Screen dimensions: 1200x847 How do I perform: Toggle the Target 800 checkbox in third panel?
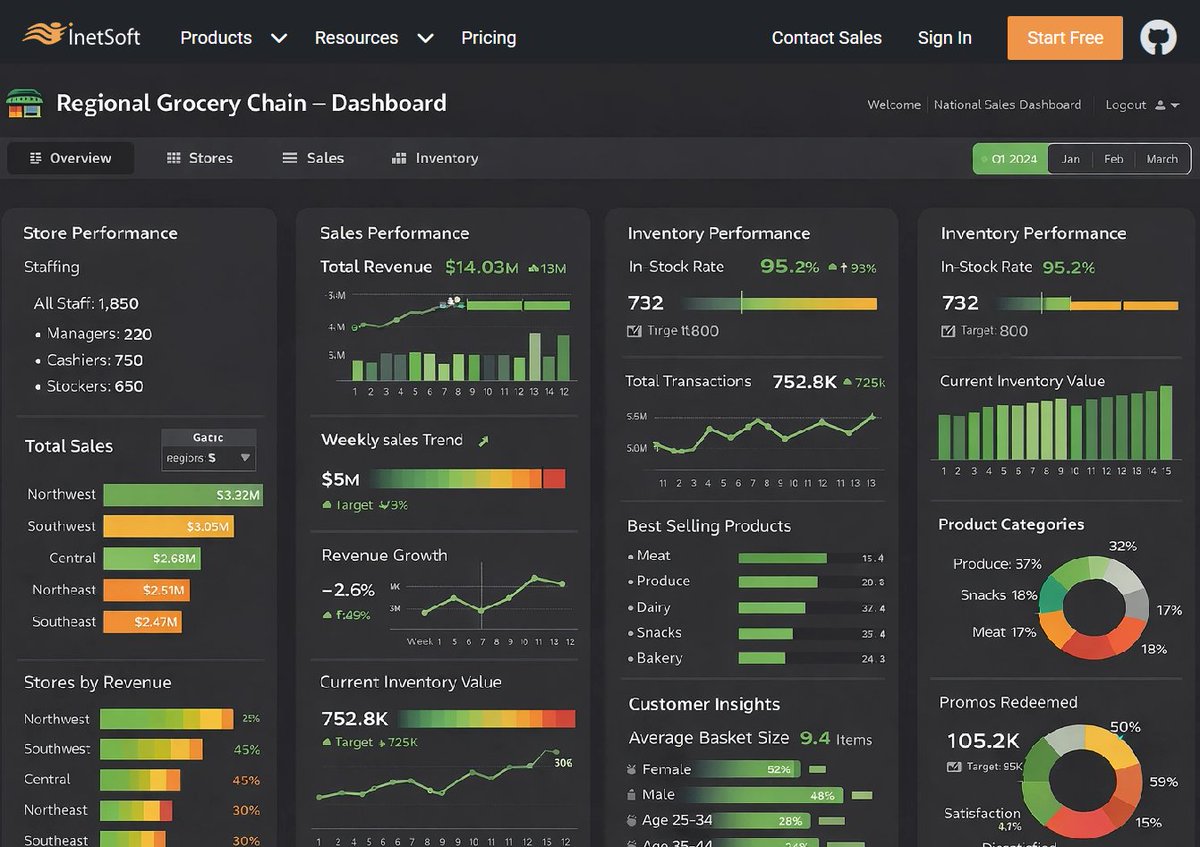point(633,331)
